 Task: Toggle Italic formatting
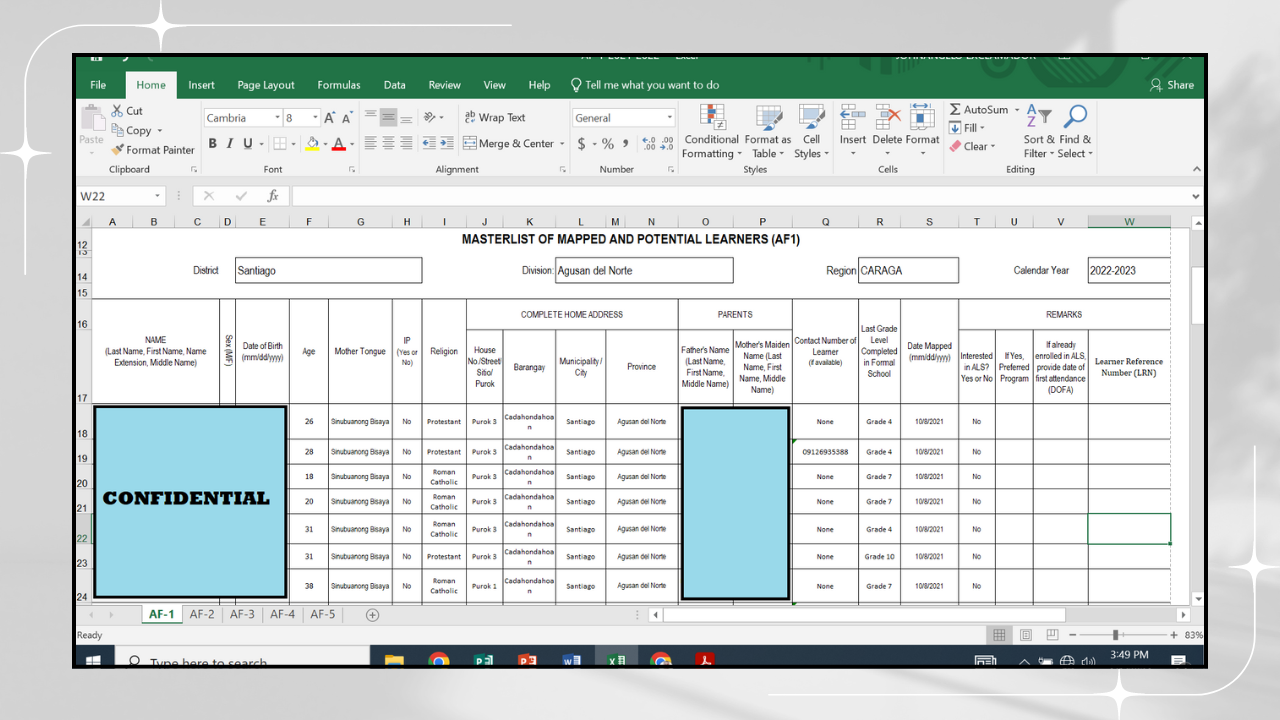pos(229,144)
